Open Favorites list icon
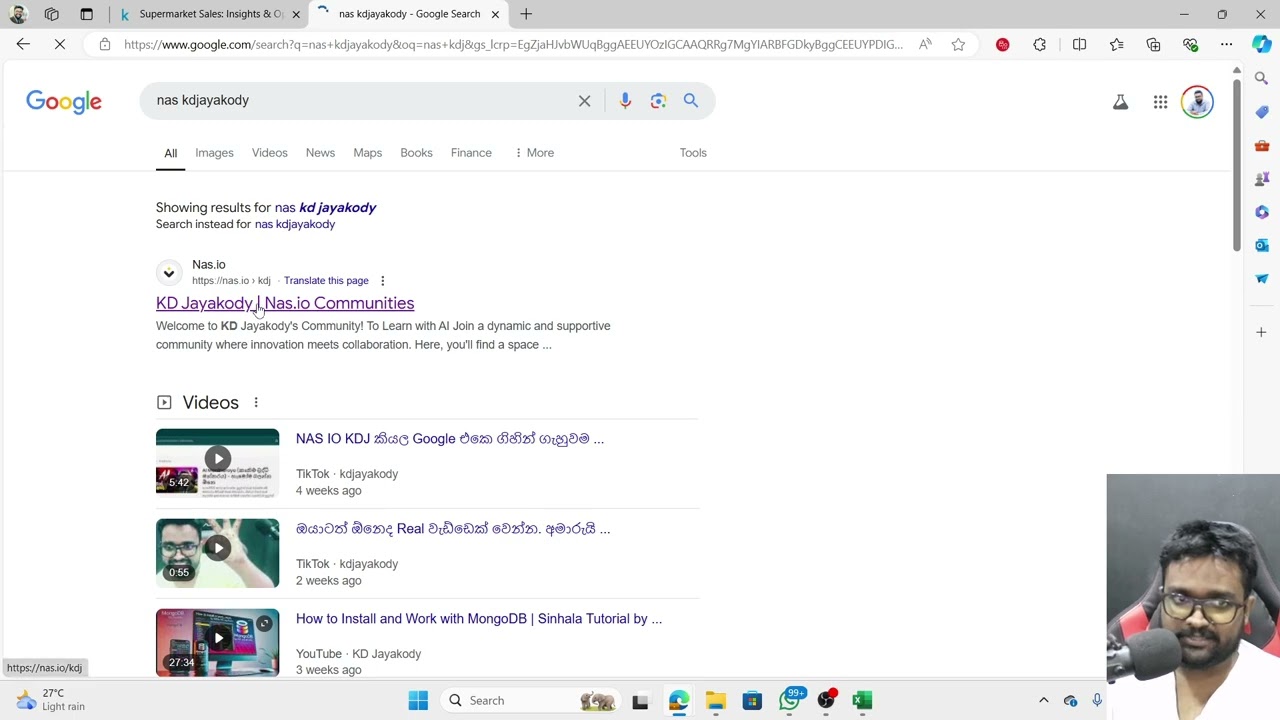Image resolution: width=1280 pixels, height=720 pixels. click(x=1116, y=44)
